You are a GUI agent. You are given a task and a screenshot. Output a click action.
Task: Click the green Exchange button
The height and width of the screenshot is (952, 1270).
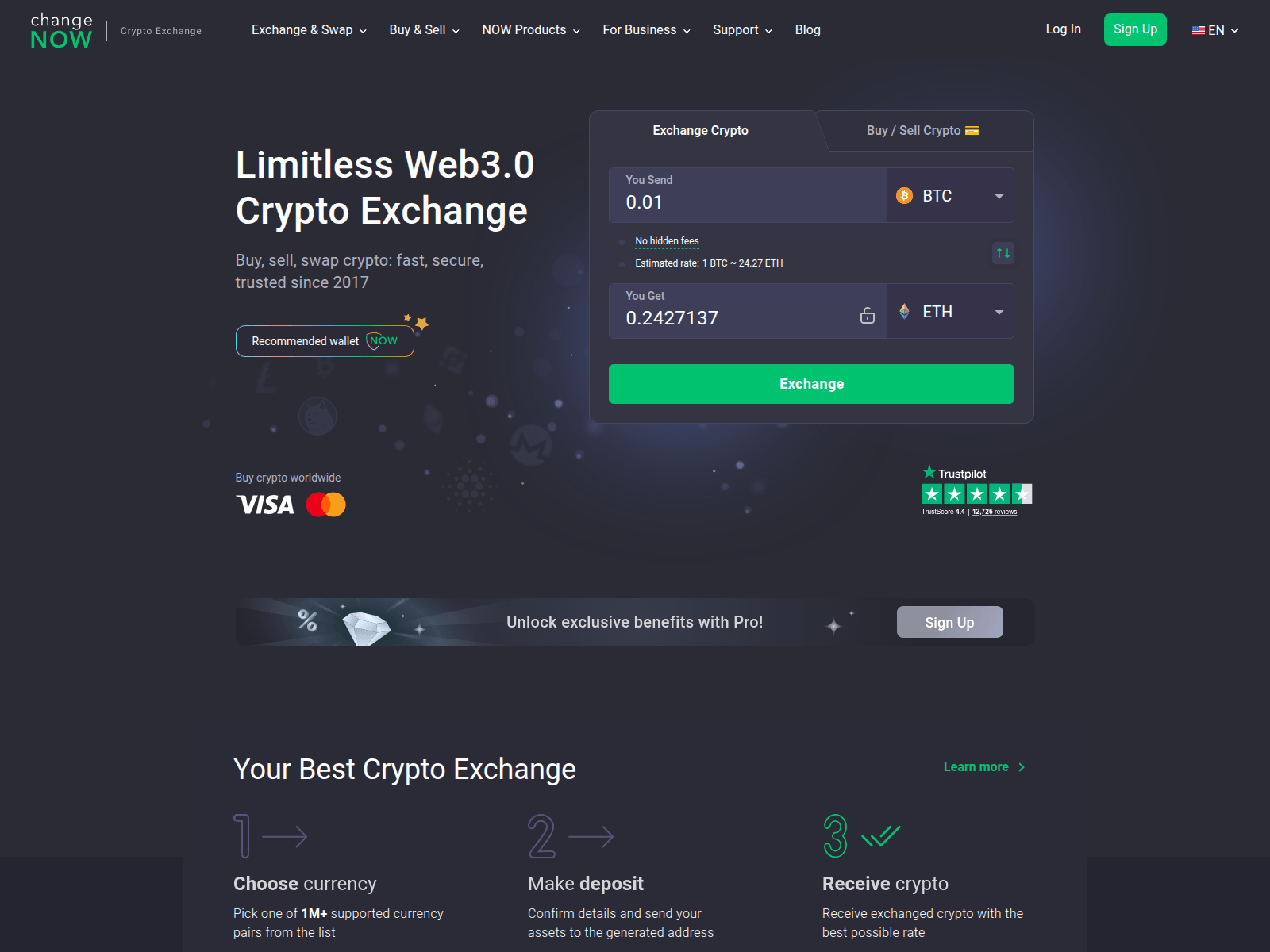(x=811, y=384)
